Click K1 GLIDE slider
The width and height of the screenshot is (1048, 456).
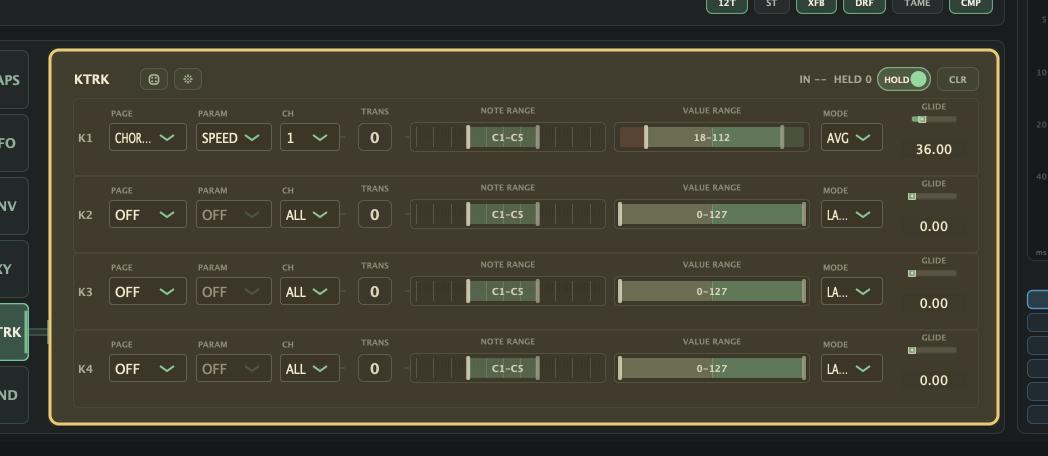(934, 120)
